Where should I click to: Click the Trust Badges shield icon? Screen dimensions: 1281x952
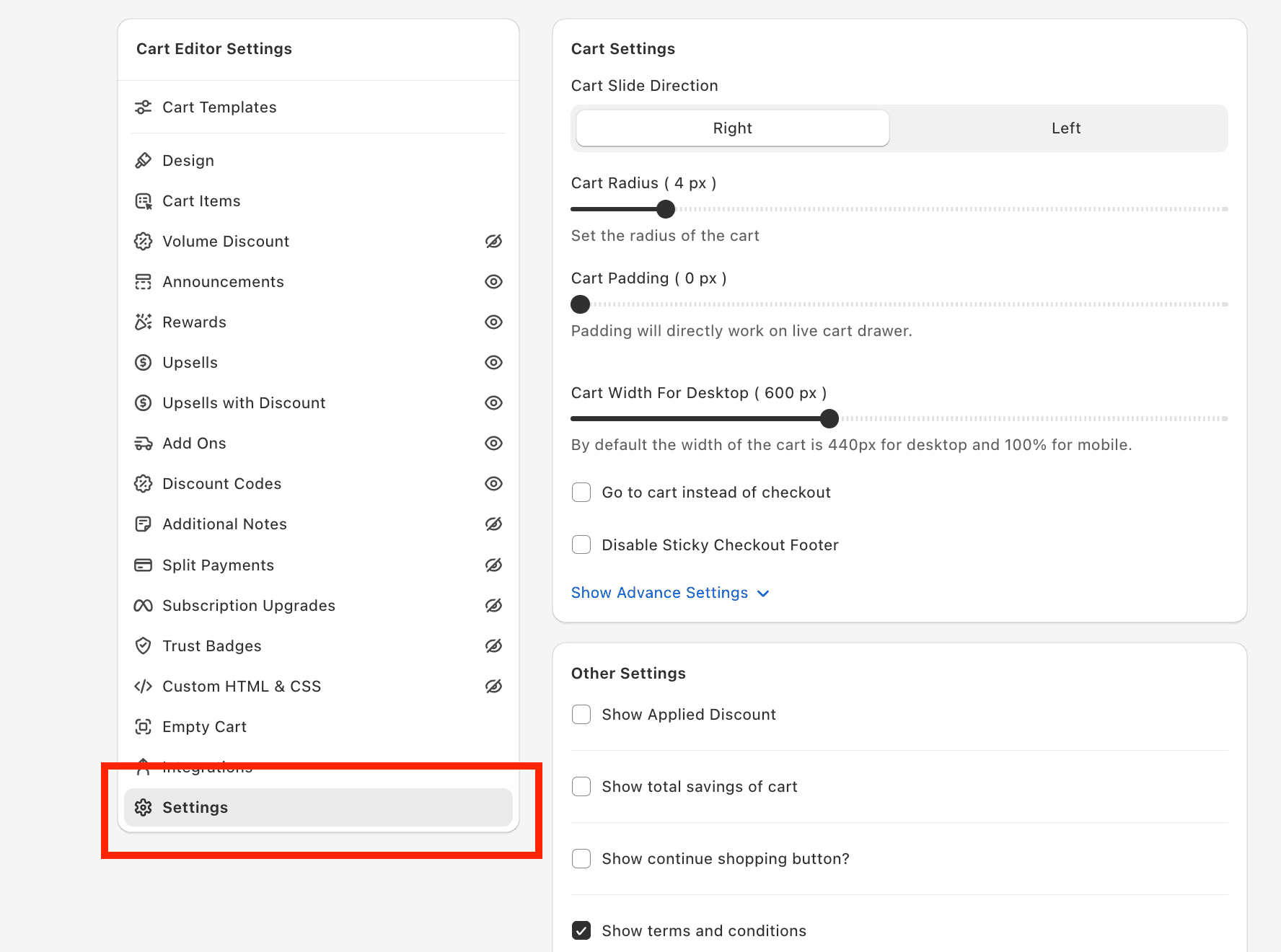point(144,646)
